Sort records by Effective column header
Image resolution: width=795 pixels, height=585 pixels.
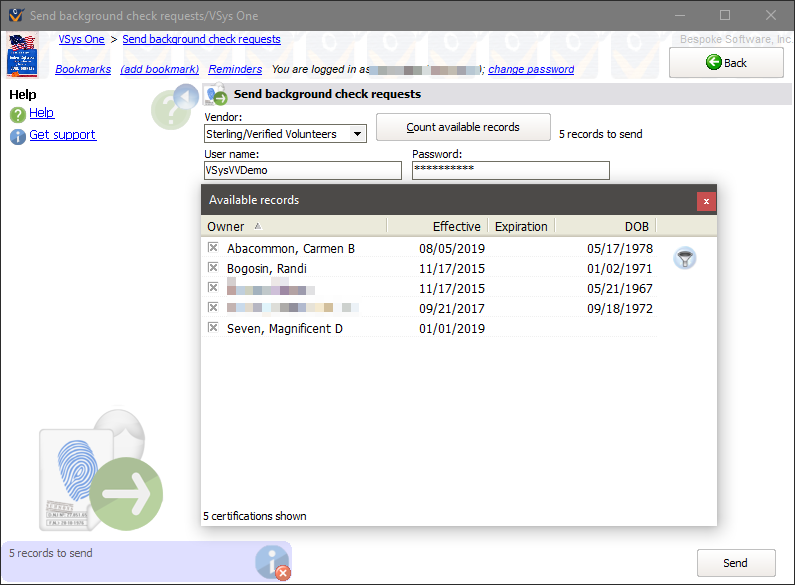coord(456,226)
